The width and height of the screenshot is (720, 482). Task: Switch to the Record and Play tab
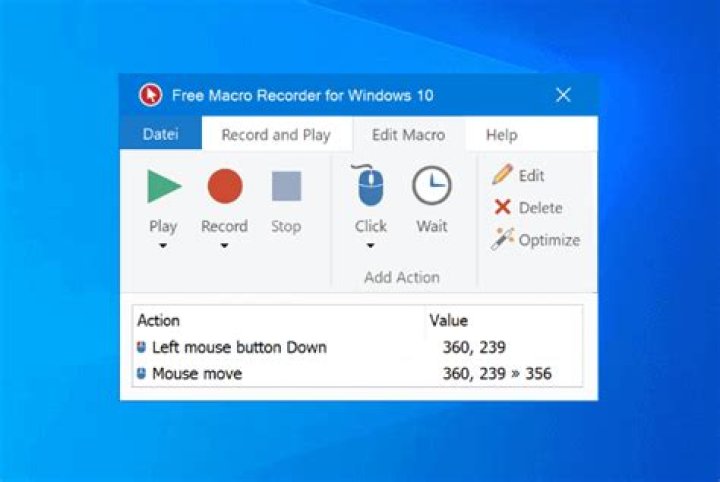coord(276,135)
